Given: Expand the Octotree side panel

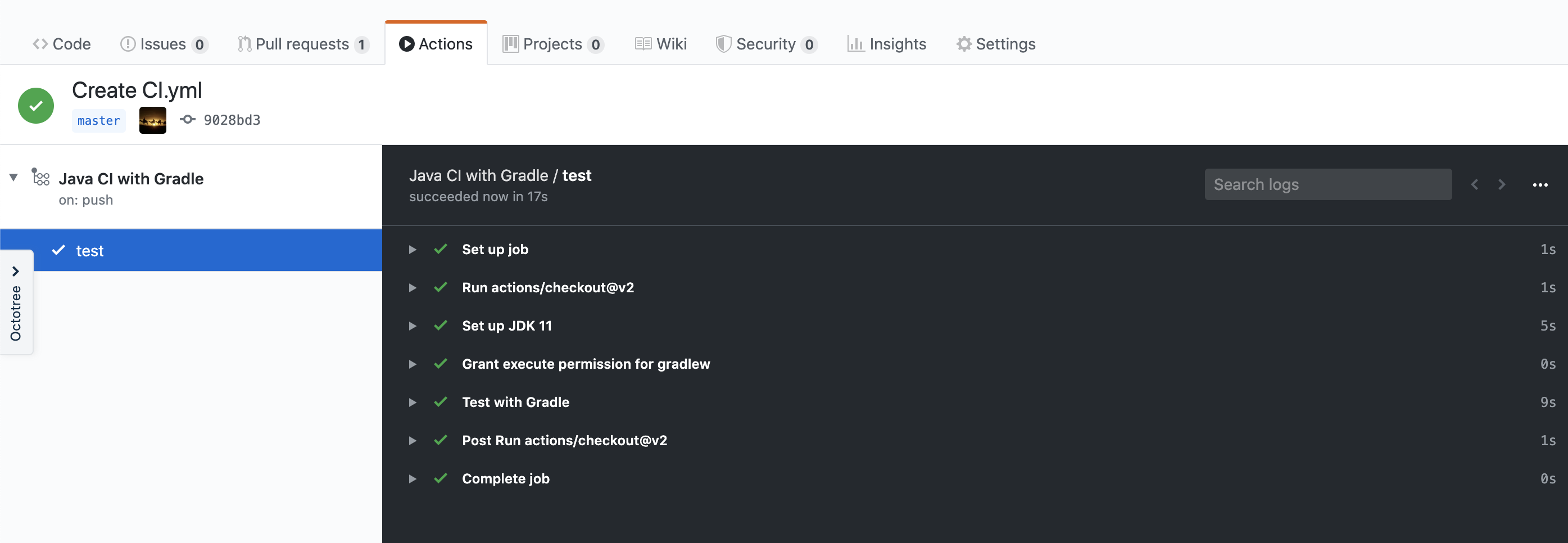Looking at the screenshot, I should click(x=16, y=302).
